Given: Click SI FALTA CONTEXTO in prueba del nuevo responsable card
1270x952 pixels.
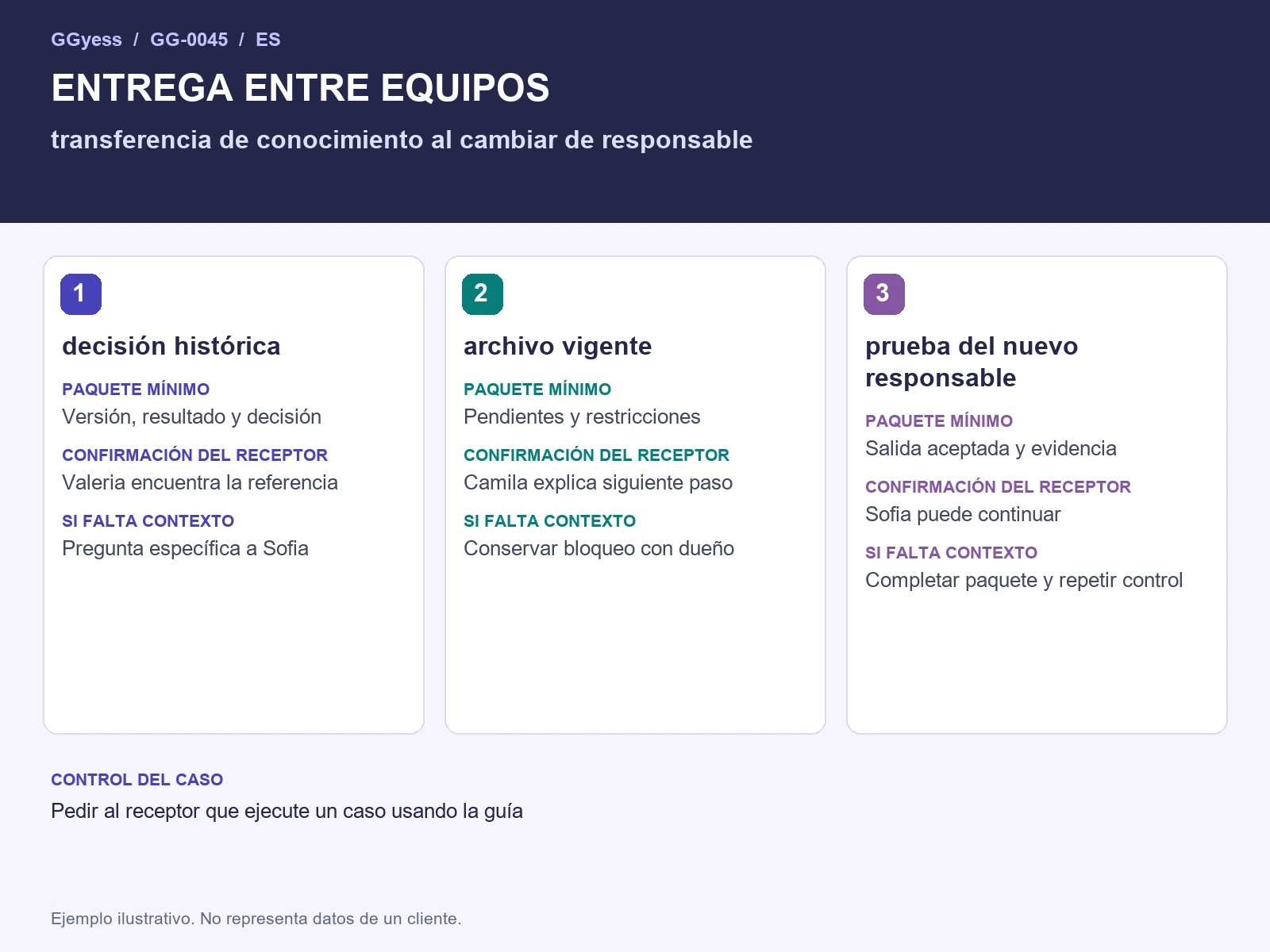Looking at the screenshot, I should pyautogui.click(x=952, y=553).
